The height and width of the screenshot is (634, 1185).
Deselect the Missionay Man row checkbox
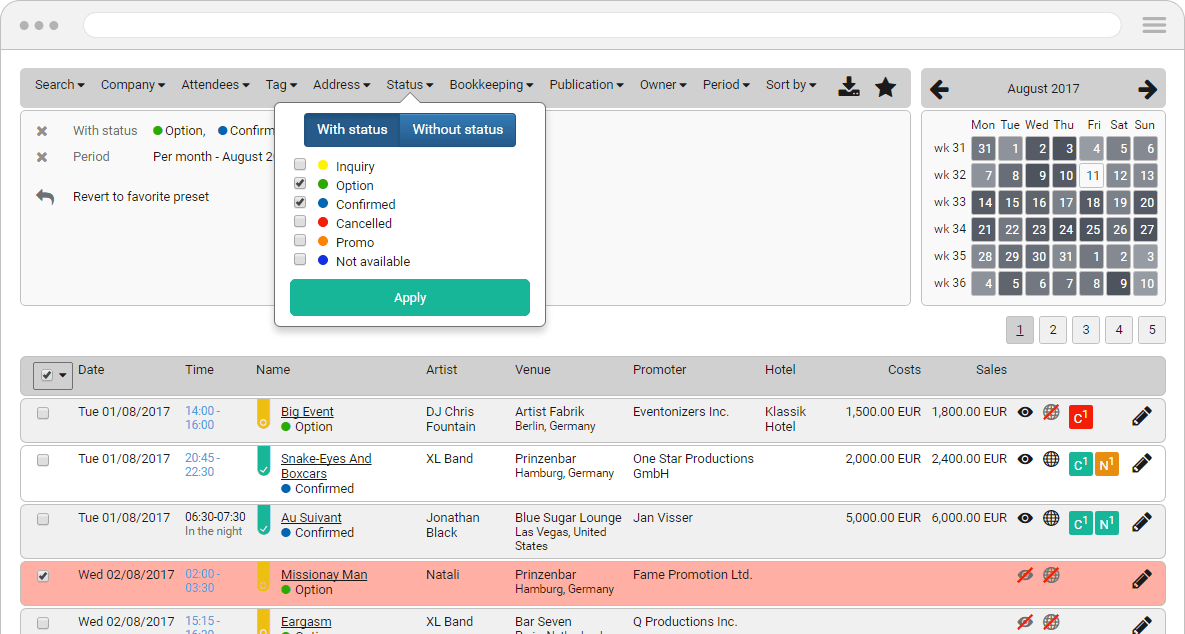(43, 576)
